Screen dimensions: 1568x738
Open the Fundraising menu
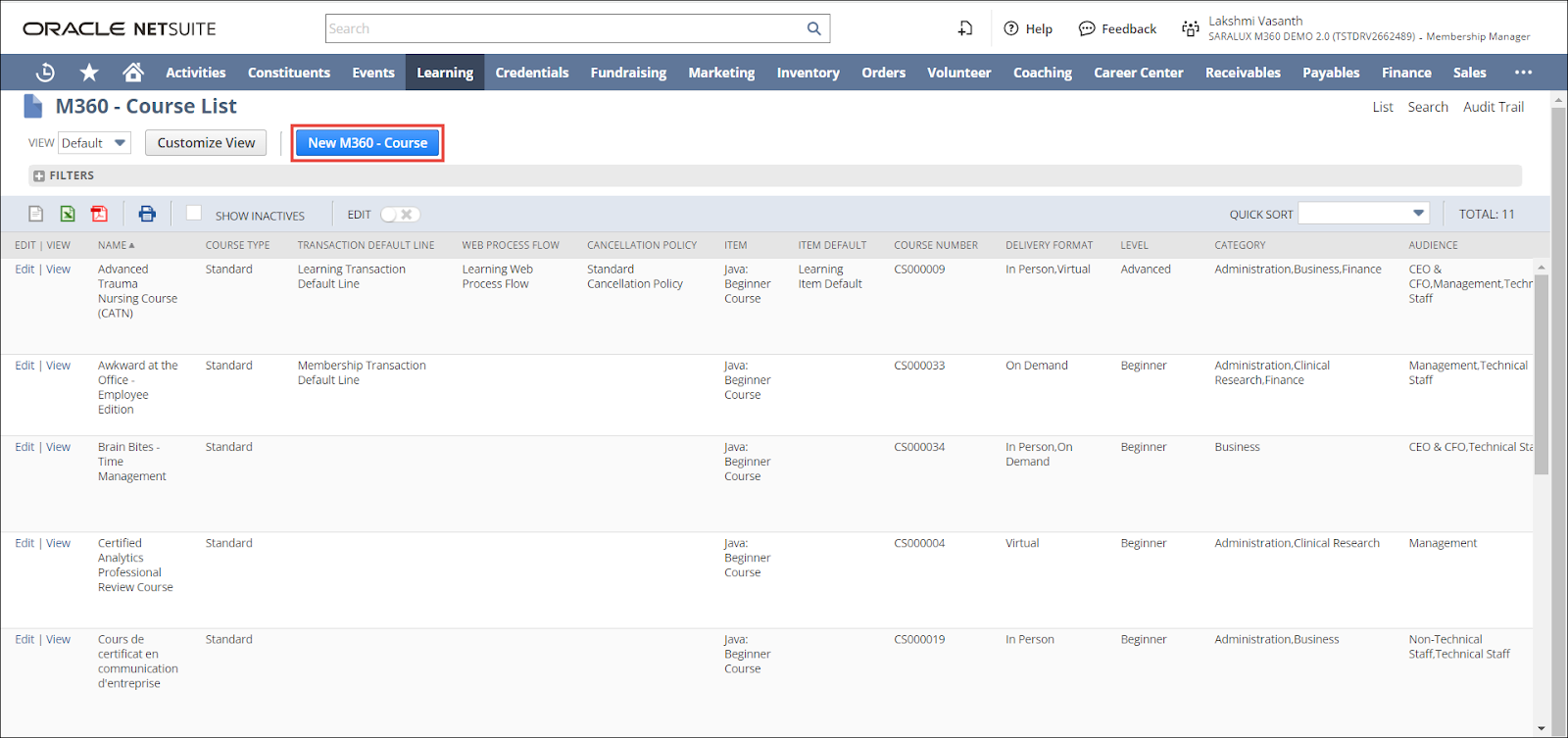(x=628, y=73)
